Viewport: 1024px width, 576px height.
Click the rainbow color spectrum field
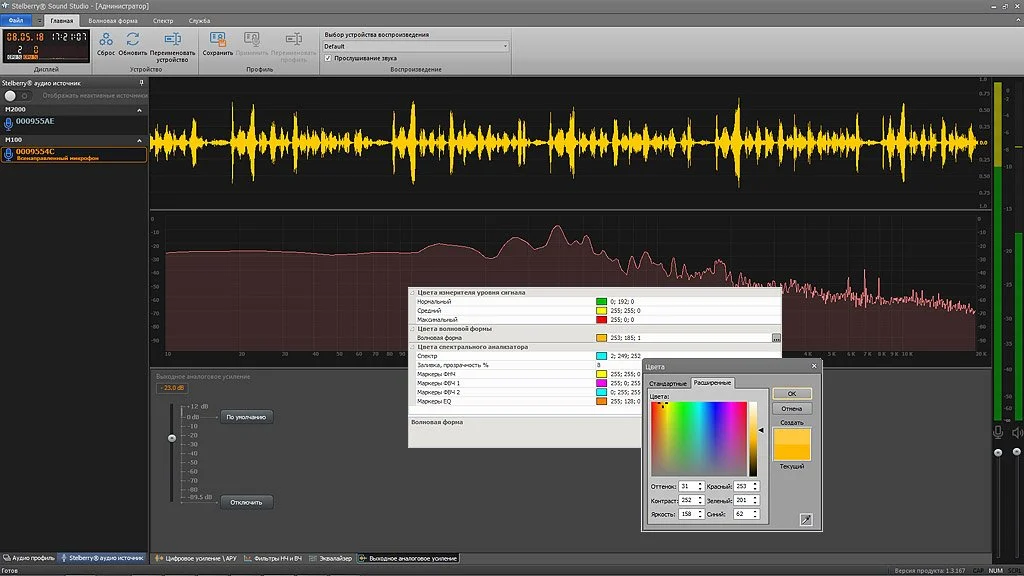pos(699,439)
